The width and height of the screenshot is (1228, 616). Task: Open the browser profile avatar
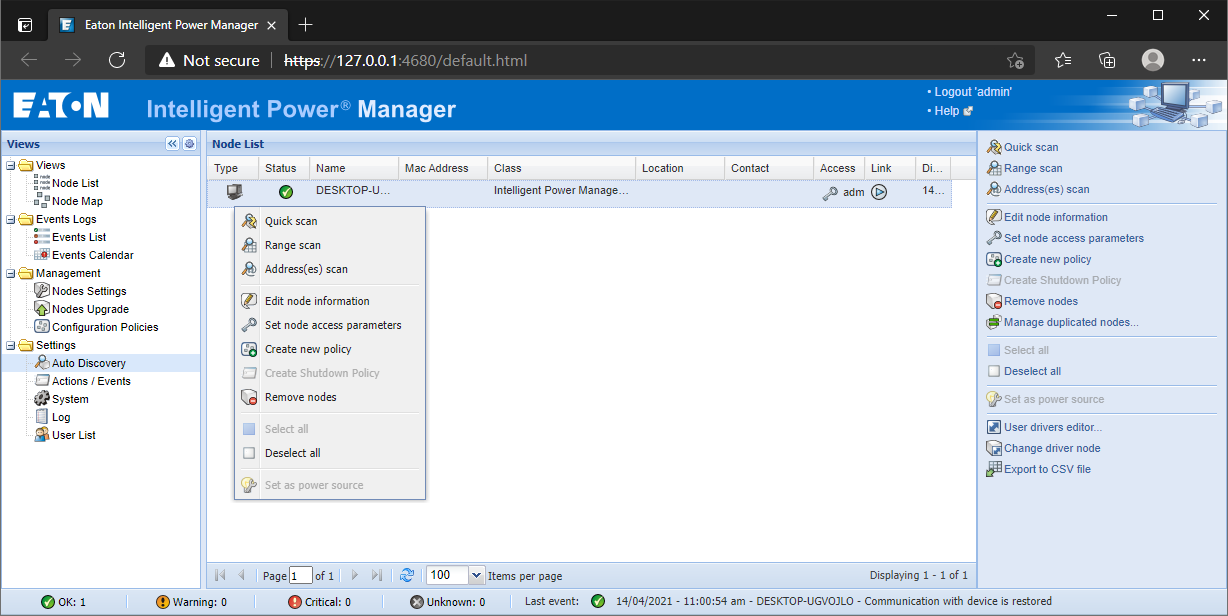1153,60
